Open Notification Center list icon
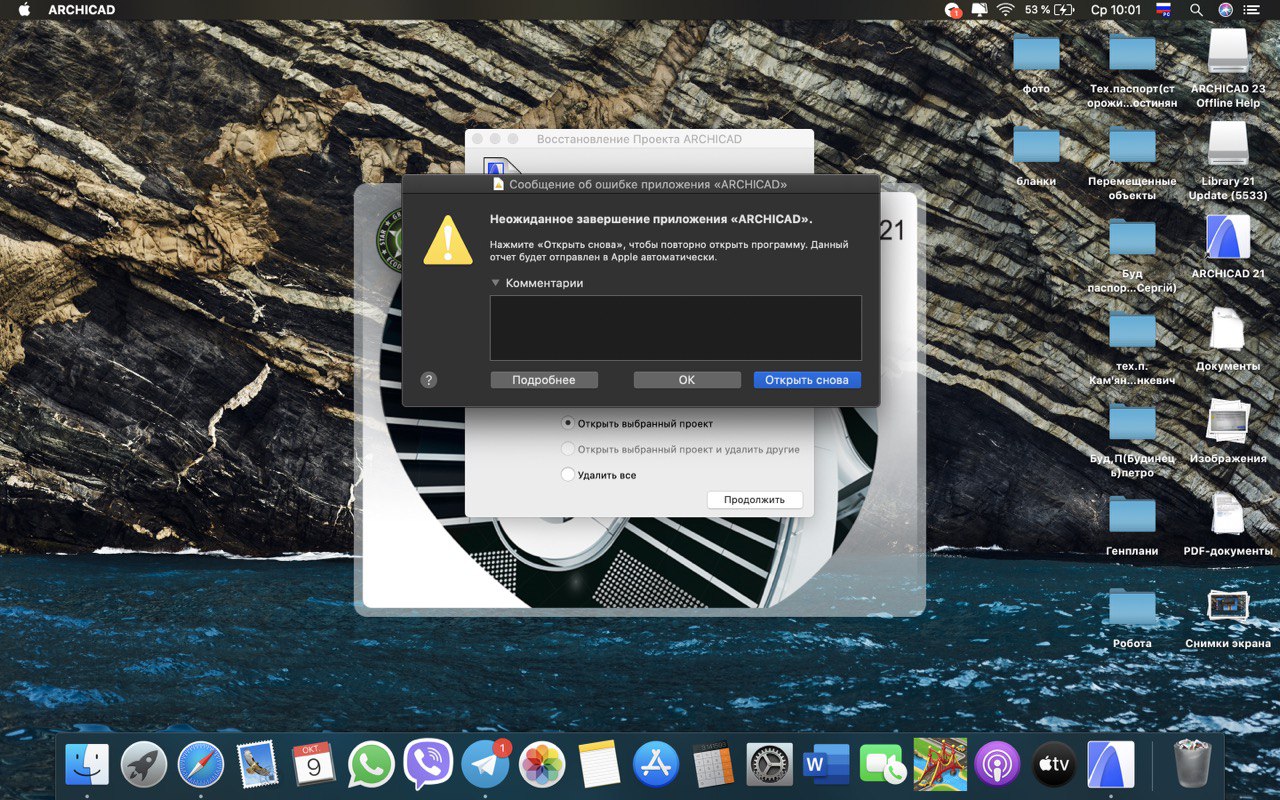The image size is (1280, 800). 1252,10
